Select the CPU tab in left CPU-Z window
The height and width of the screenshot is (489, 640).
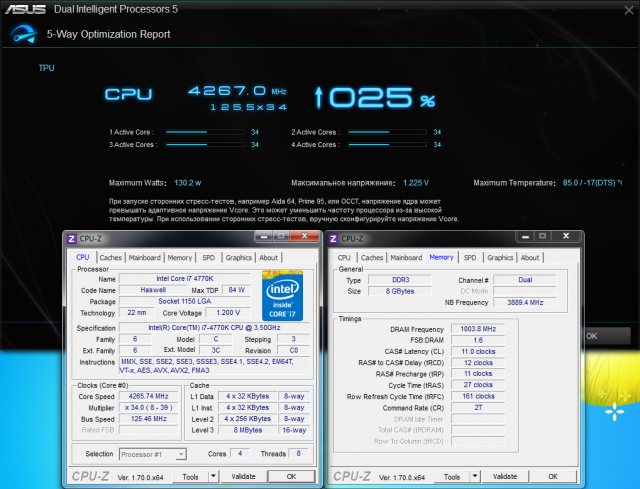(x=82, y=257)
